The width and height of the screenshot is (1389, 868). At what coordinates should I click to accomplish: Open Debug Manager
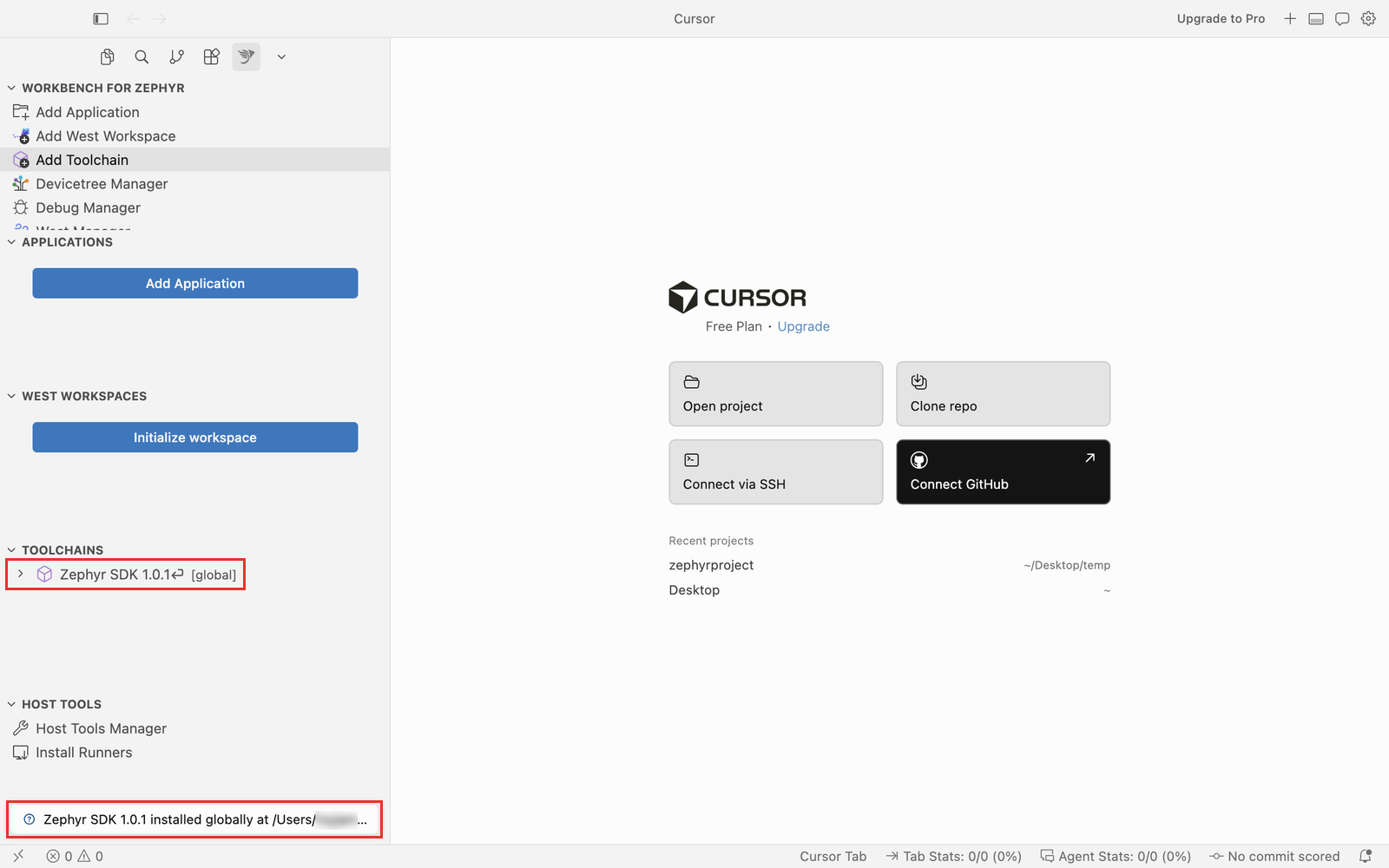coord(194,207)
